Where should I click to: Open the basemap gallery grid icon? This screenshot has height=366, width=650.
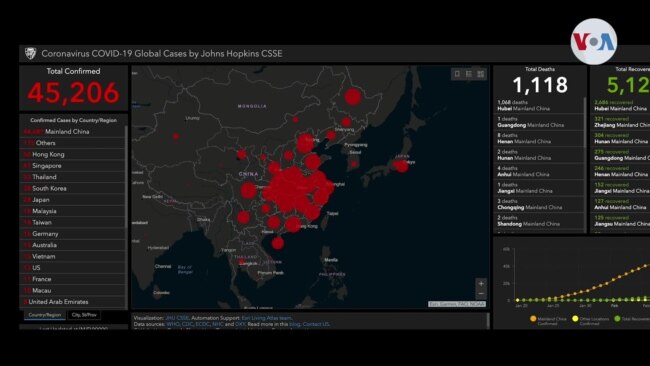tap(480, 74)
